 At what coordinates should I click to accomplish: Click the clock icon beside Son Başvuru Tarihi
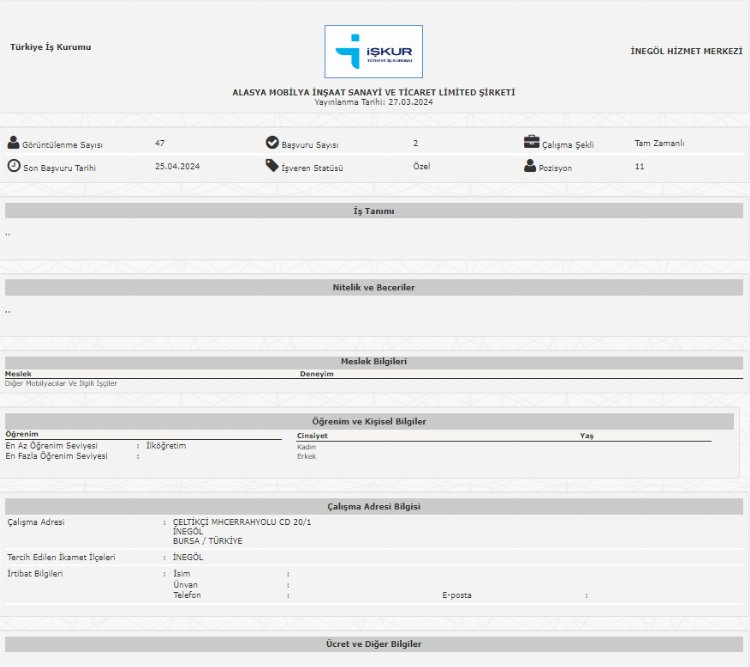pos(13,166)
